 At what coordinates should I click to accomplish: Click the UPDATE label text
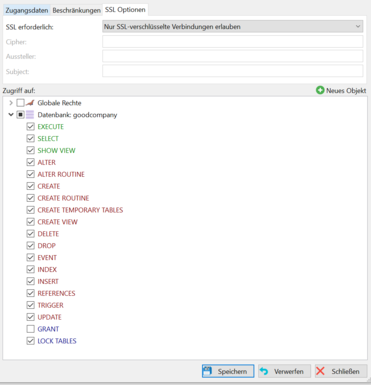50,317
